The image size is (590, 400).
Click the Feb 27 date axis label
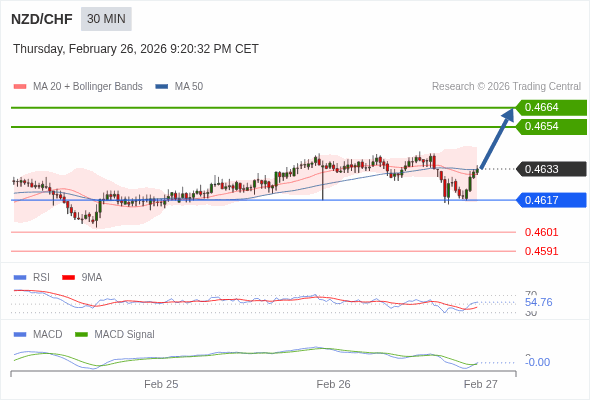481,384
